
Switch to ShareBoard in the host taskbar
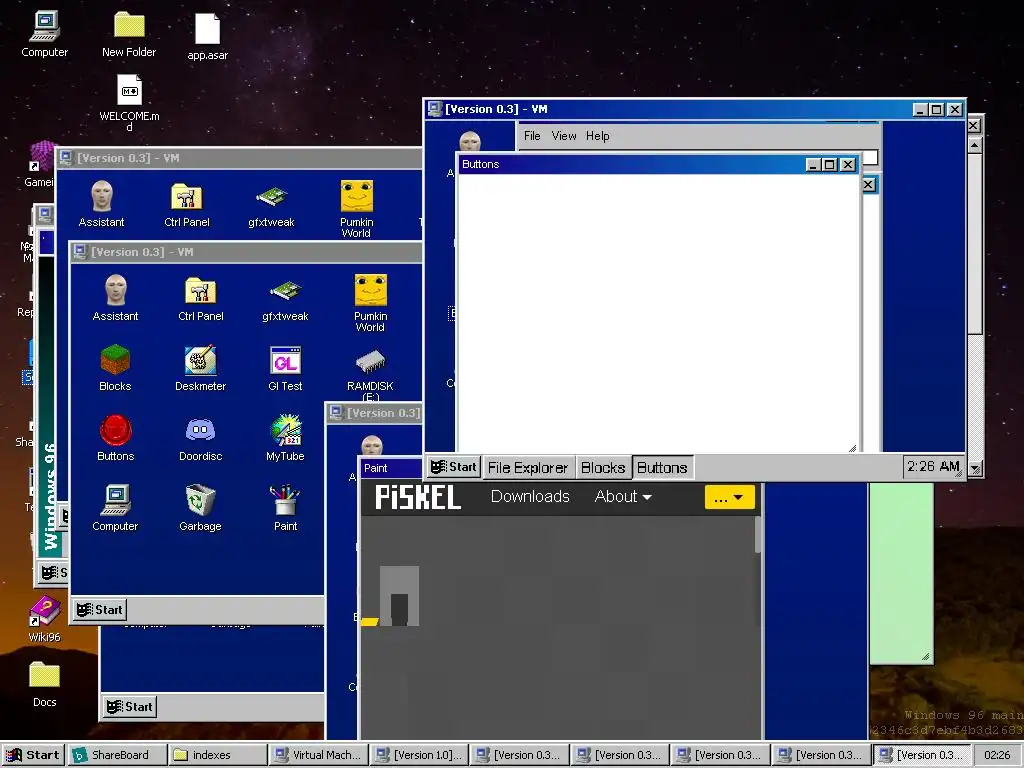118,755
